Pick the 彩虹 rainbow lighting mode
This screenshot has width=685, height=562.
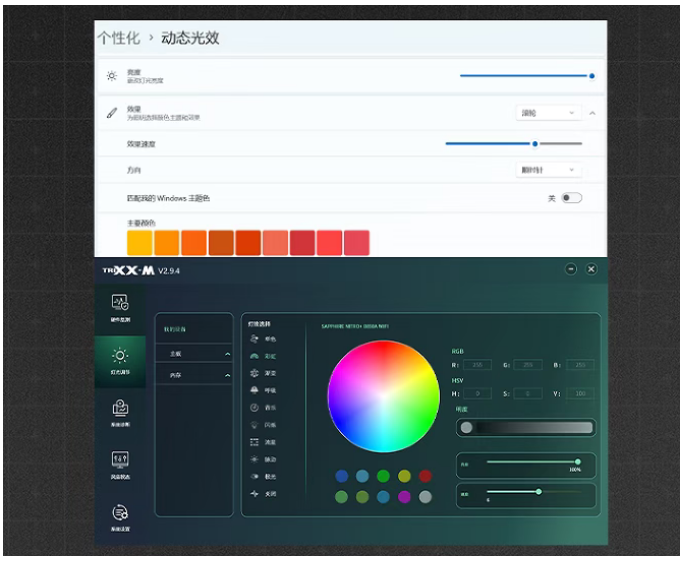[x=257, y=356]
